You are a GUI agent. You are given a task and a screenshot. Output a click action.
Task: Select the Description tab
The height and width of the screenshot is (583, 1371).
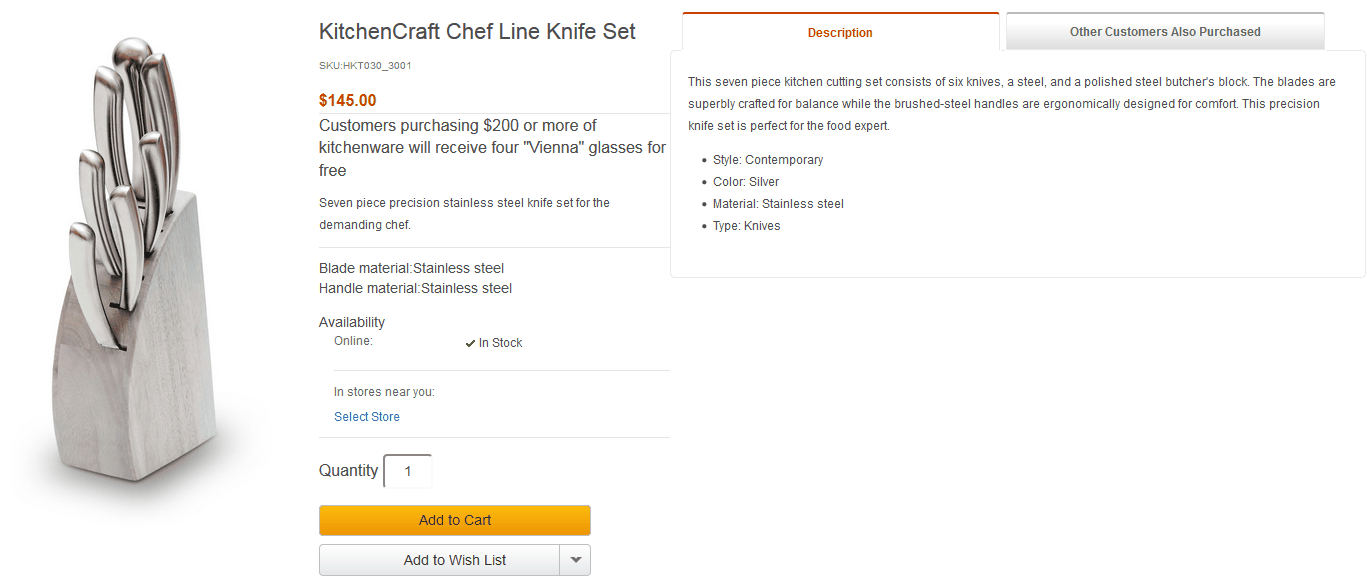point(840,31)
